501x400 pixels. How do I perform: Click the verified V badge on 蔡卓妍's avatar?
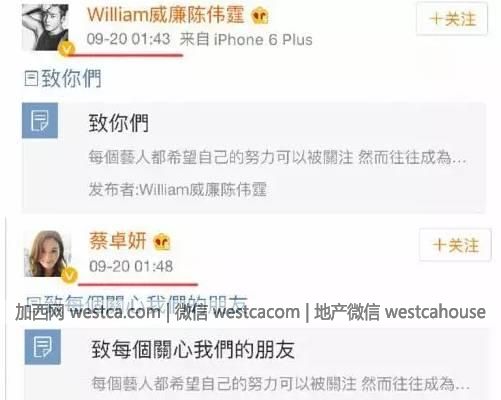(69, 275)
